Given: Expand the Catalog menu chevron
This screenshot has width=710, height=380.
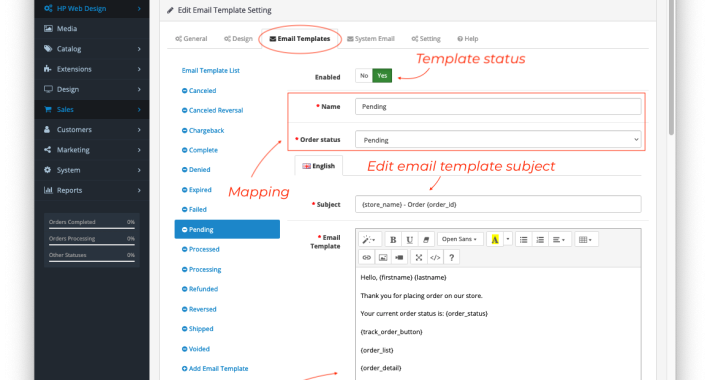Looking at the screenshot, I should pyautogui.click(x=139, y=49).
